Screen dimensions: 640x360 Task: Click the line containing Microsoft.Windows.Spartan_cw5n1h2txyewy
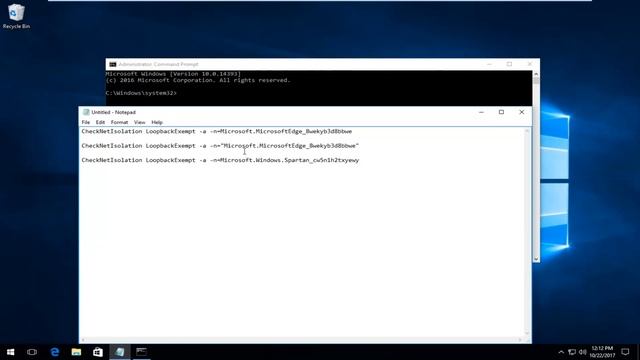click(x=220, y=160)
